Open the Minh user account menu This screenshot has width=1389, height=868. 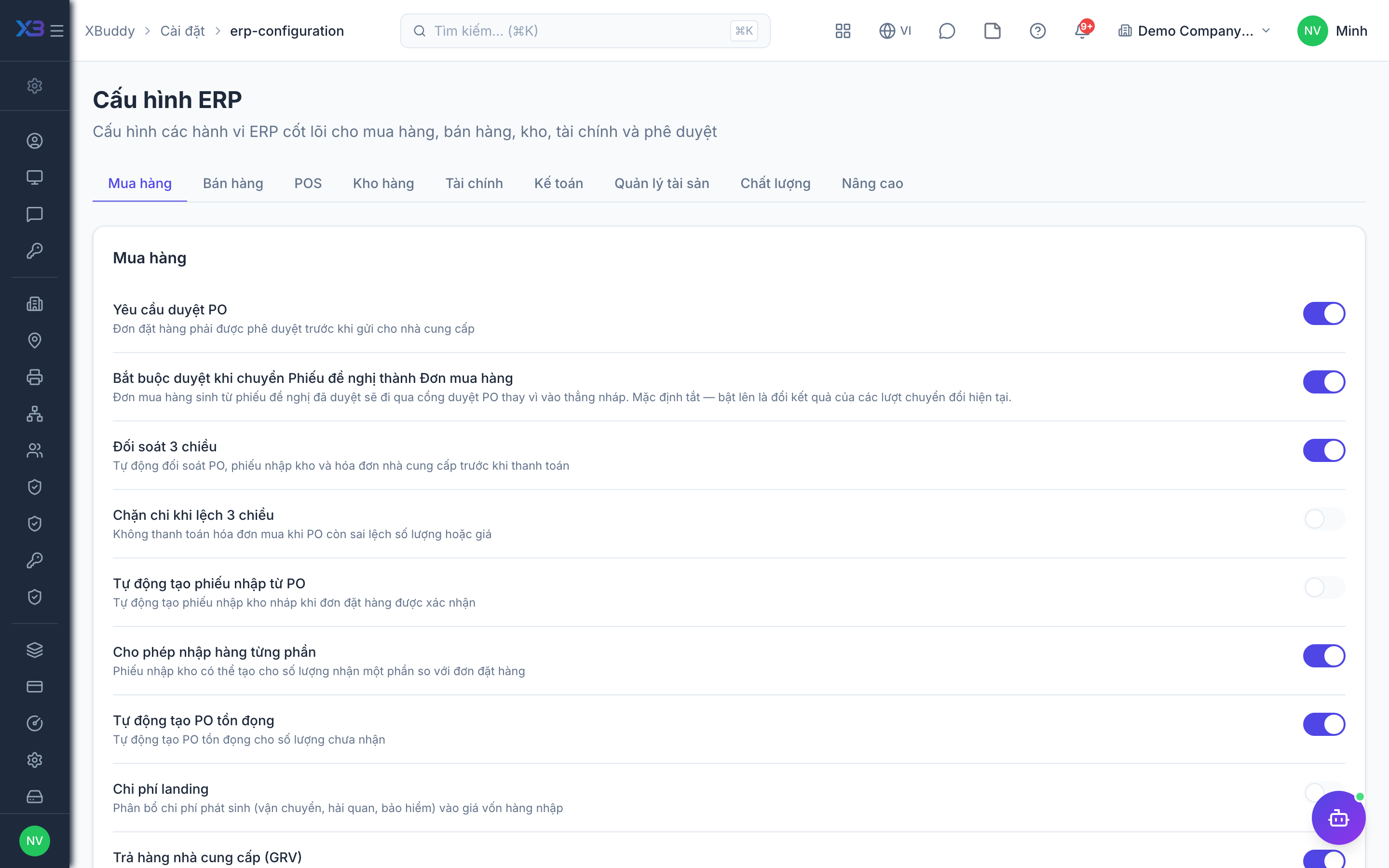point(1332,31)
